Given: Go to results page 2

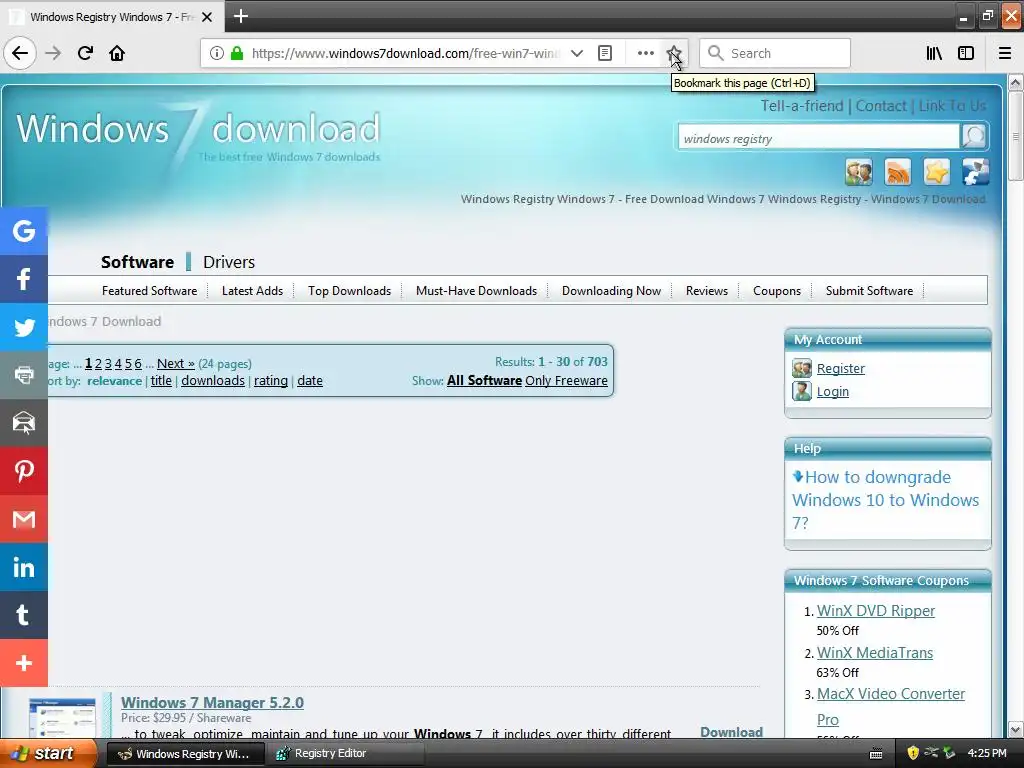Looking at the screenshot, I should click(98, 364).
